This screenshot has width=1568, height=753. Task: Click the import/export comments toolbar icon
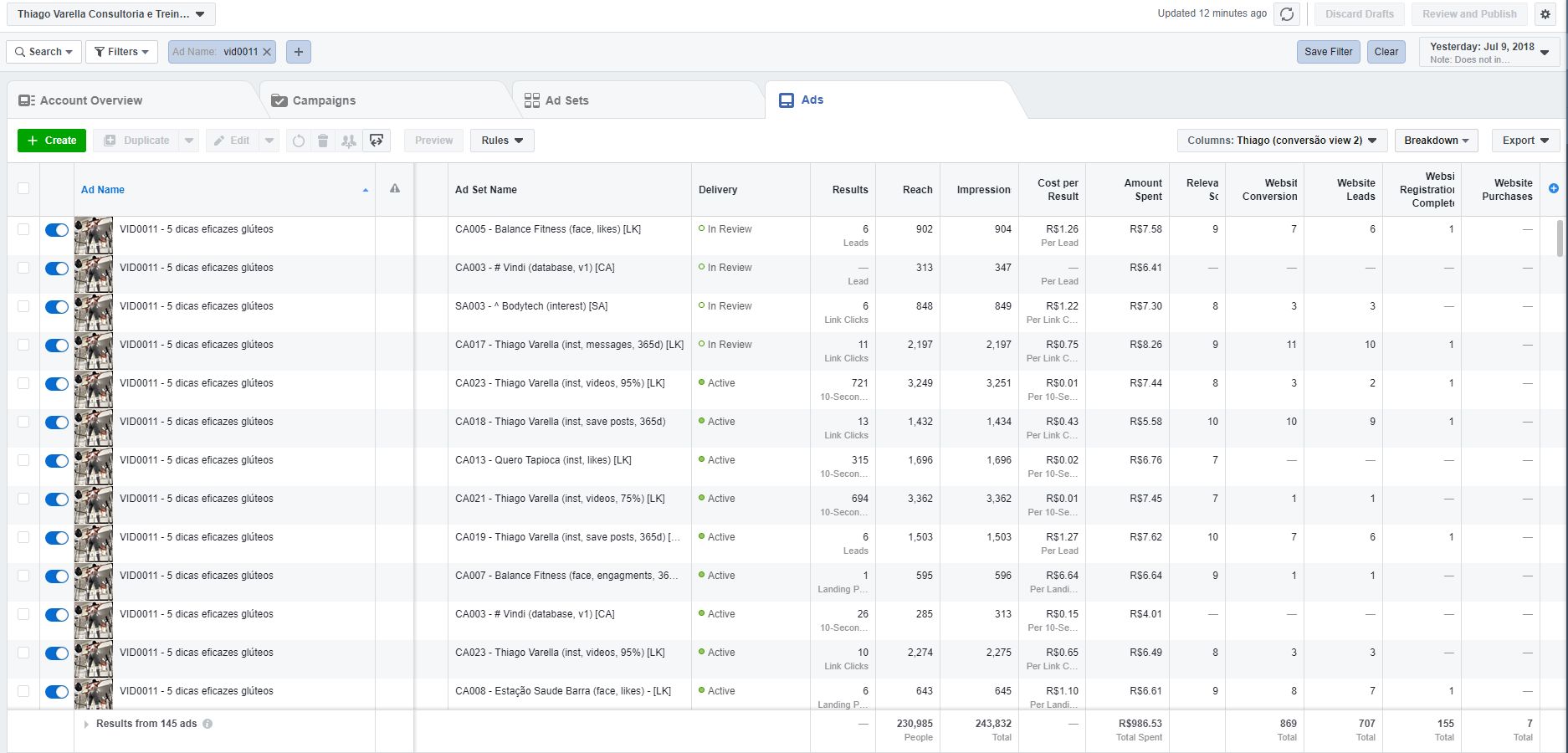click(x=377, y=141)
